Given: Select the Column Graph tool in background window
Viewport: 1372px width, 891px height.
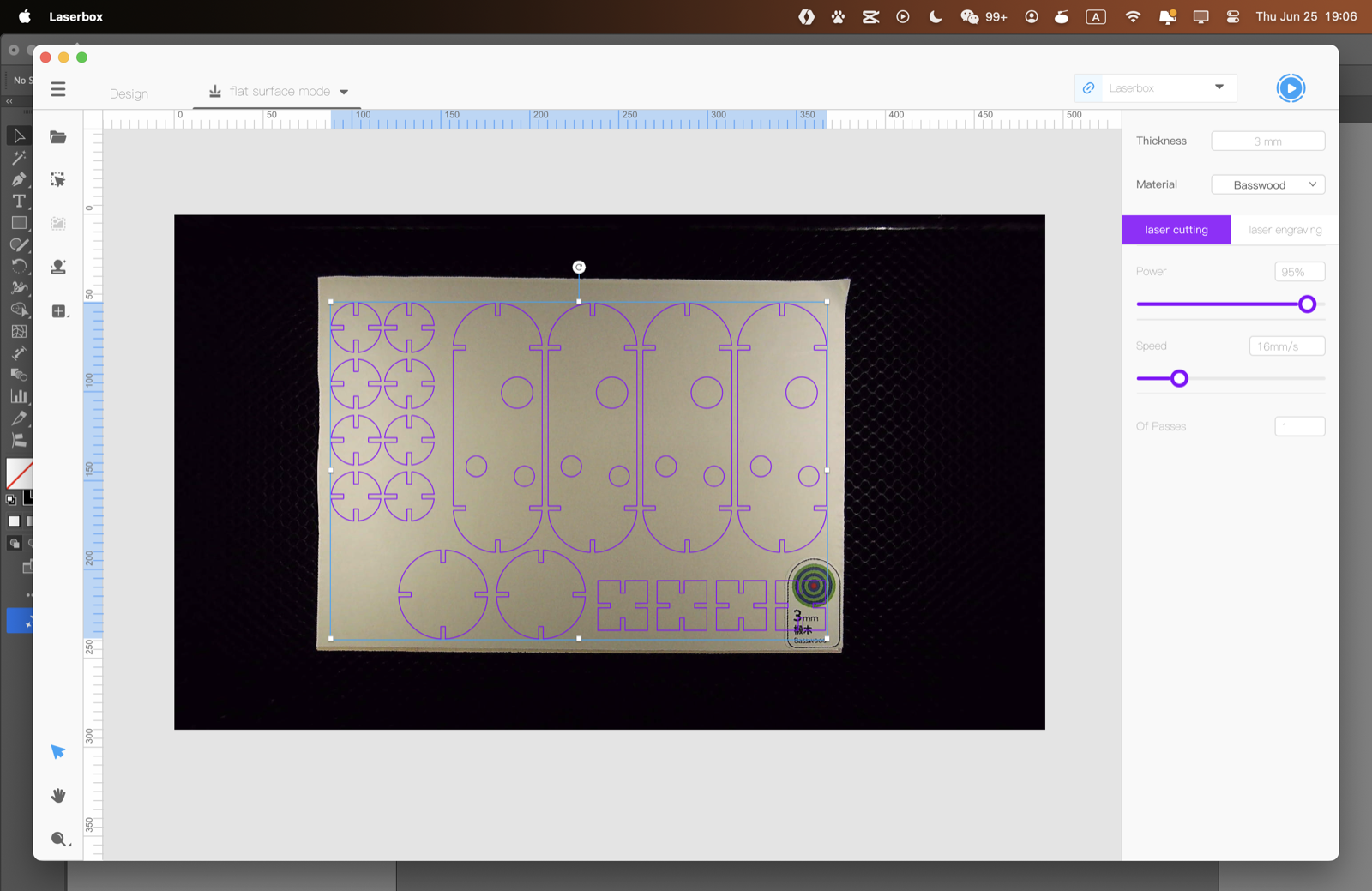Looking at the screenshot, I should 19,396.
